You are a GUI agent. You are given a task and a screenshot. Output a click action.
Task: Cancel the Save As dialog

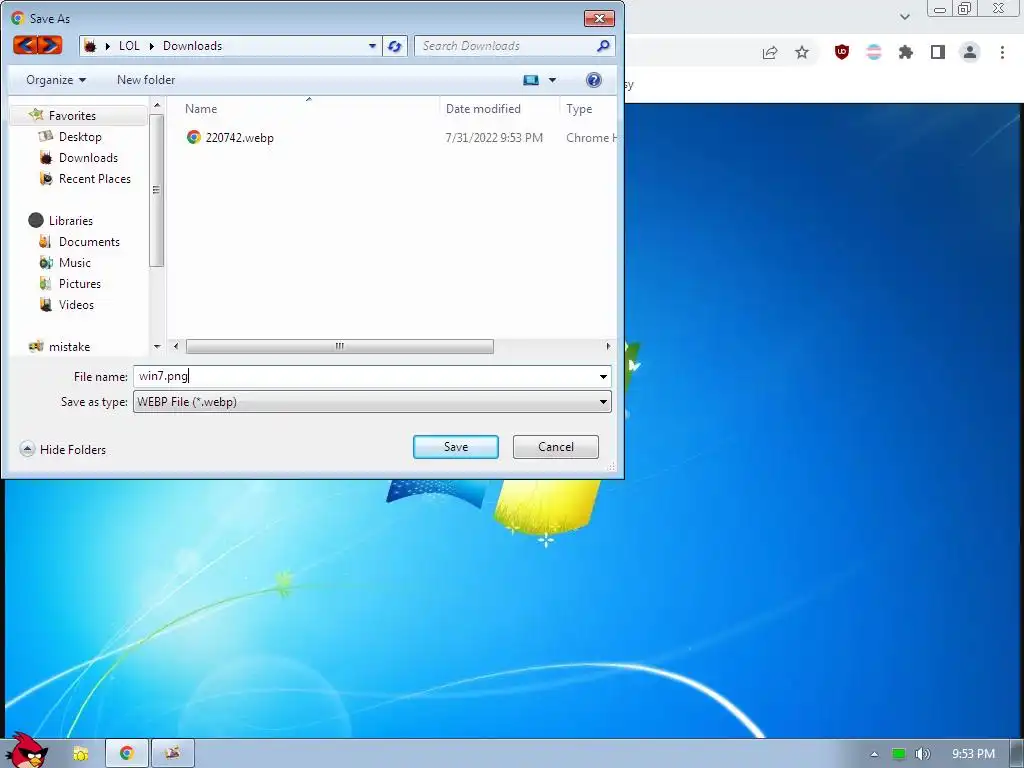556,447
